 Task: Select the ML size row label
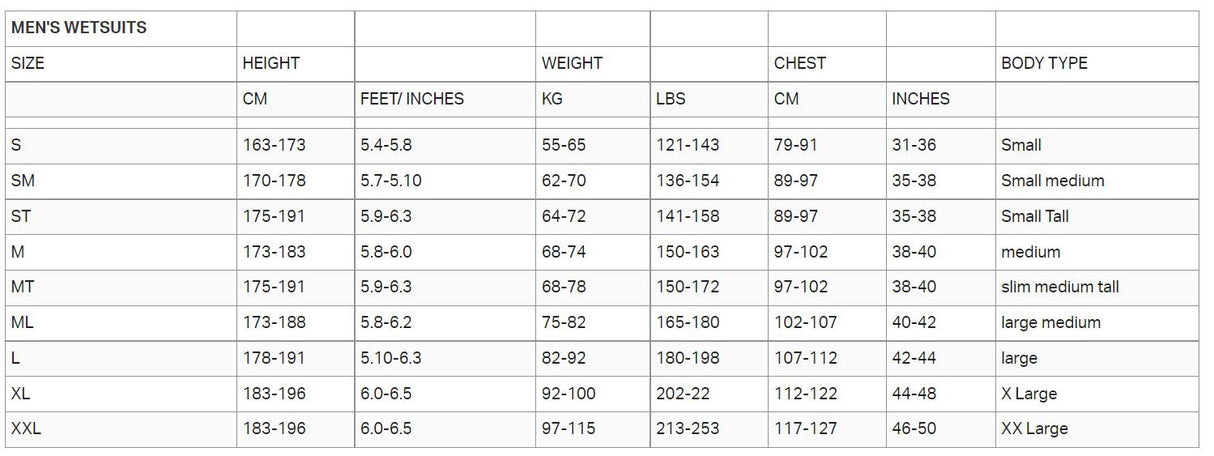23,322
